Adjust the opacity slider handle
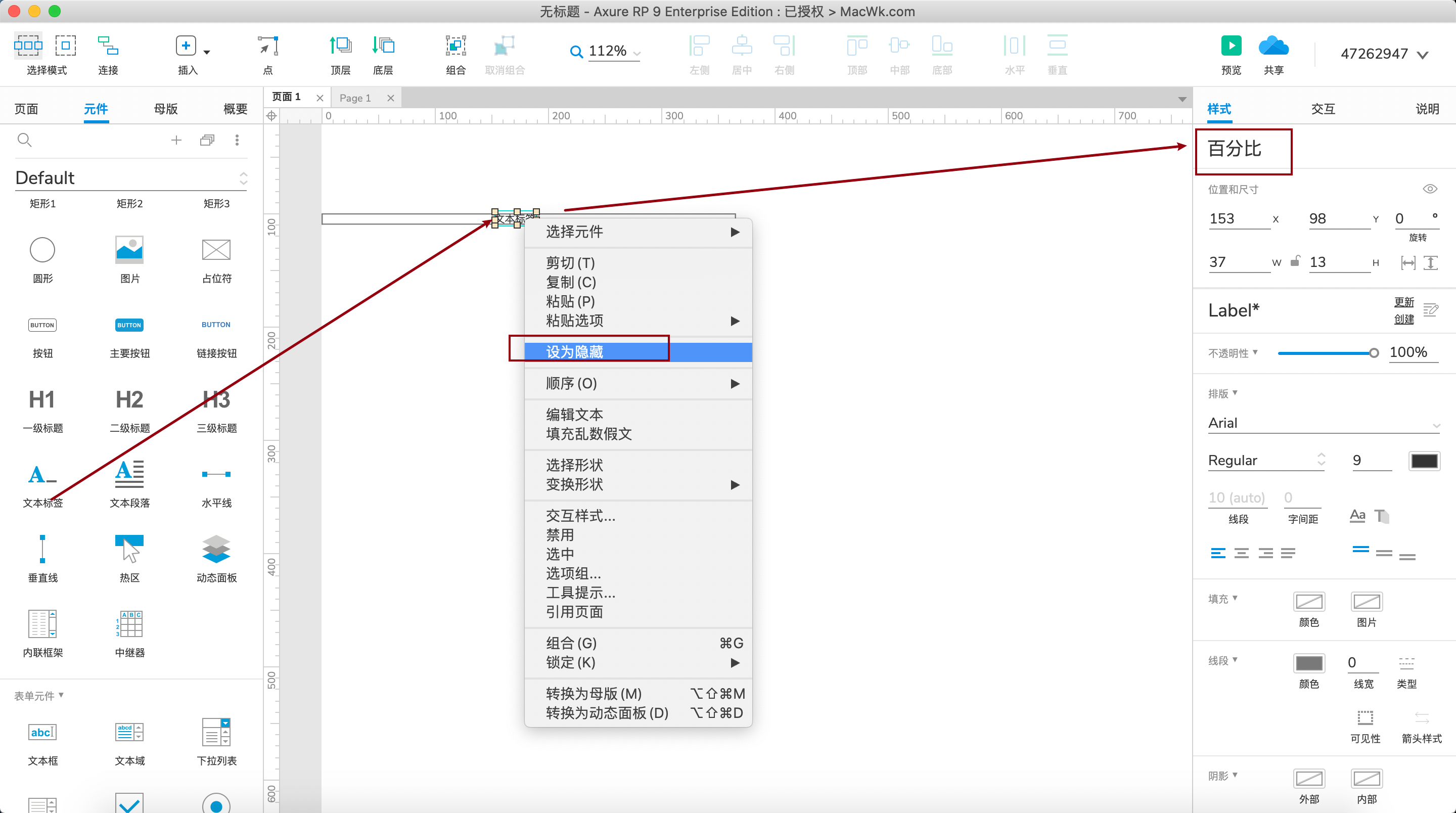 (1374, 353)
